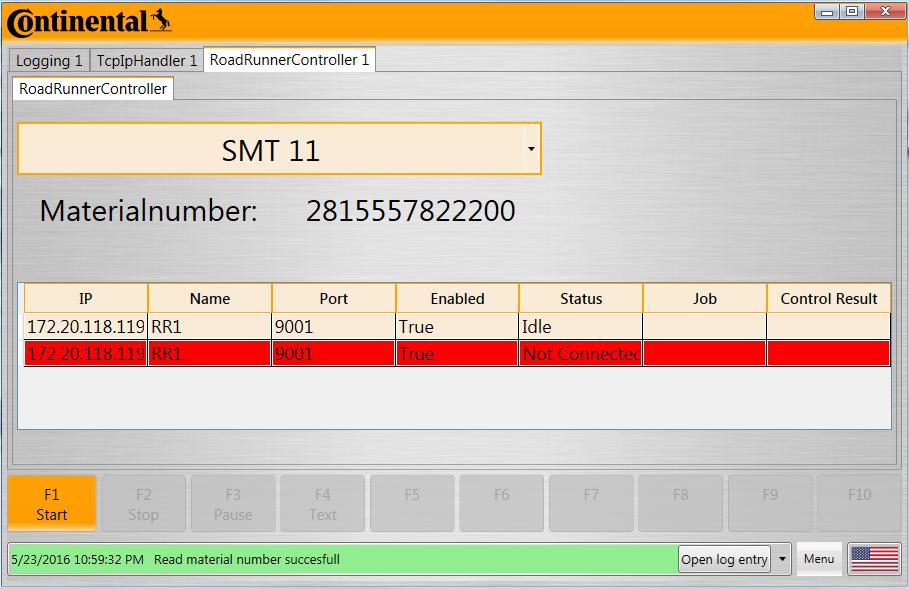Click IP 172.20.118.119 in the red row
This screenshot has width=909, height=589.
click(86, 354)
